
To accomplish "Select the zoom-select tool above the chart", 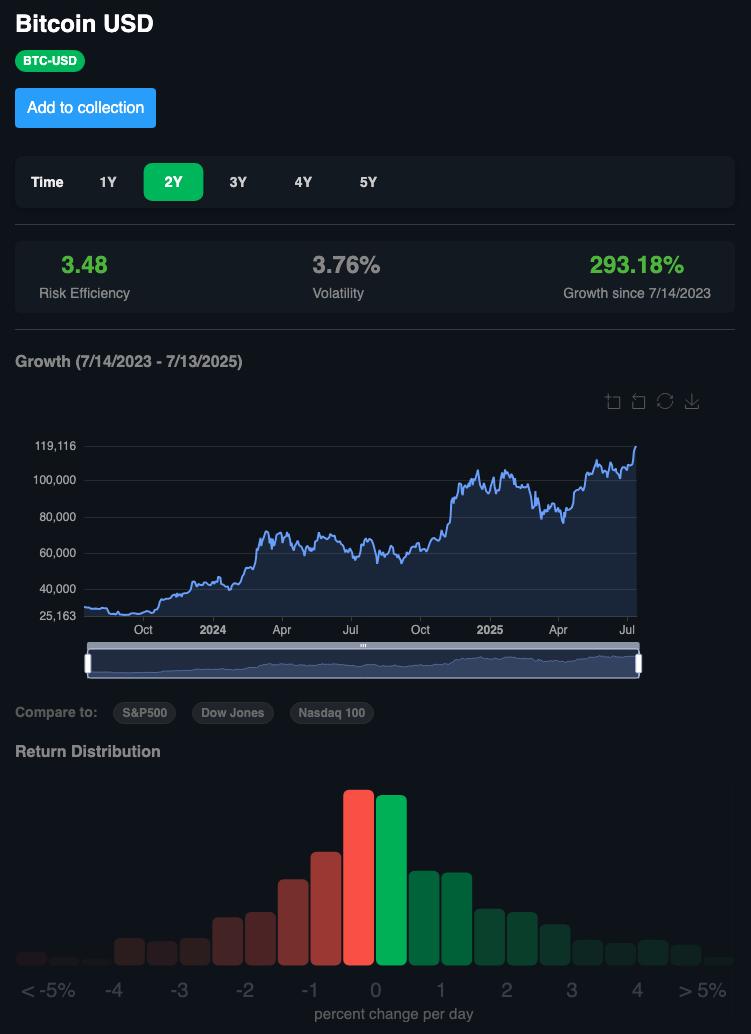I will pyautogui.click(x=612, y=401).
